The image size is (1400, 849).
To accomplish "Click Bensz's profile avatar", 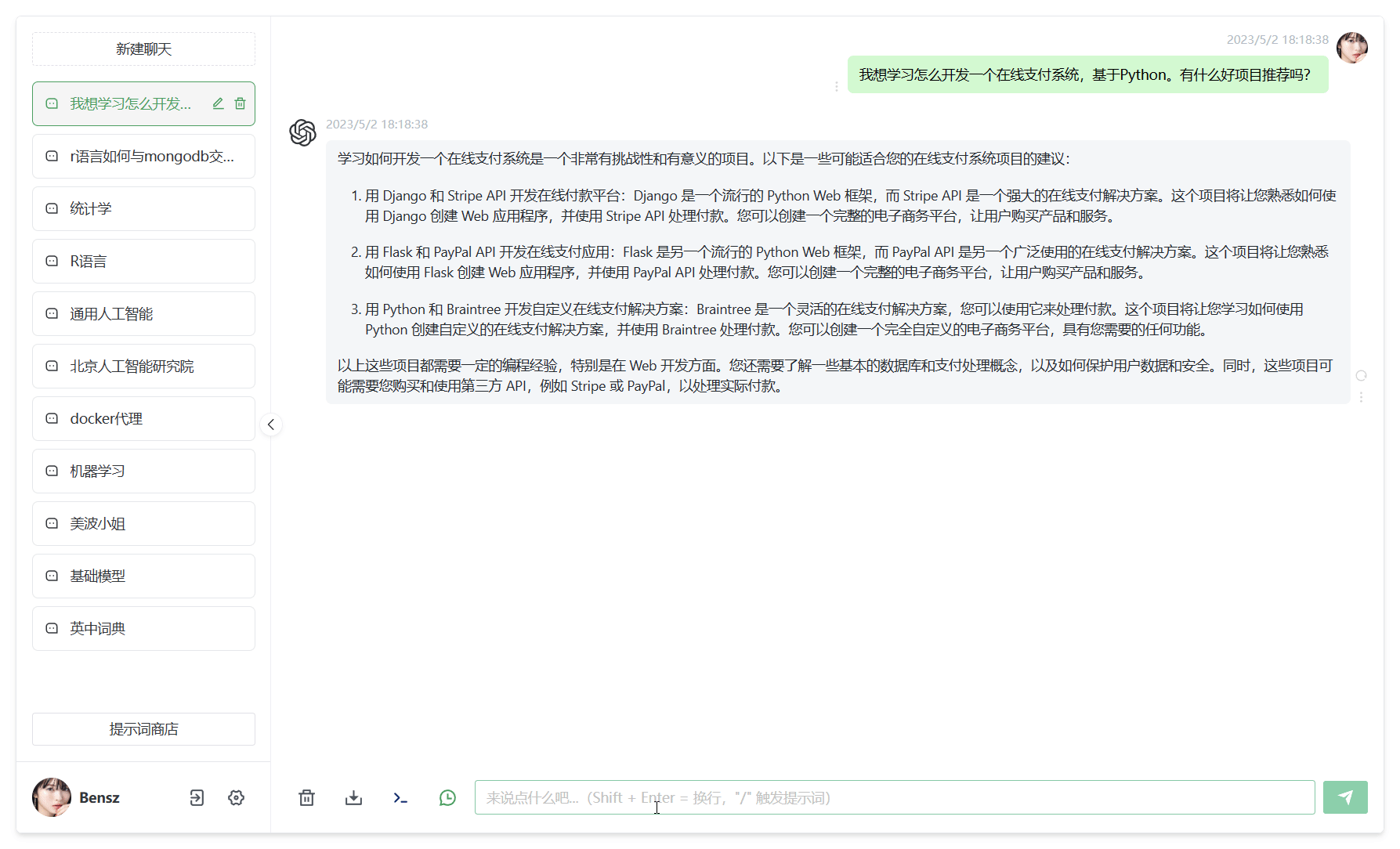I will (51, 797).
